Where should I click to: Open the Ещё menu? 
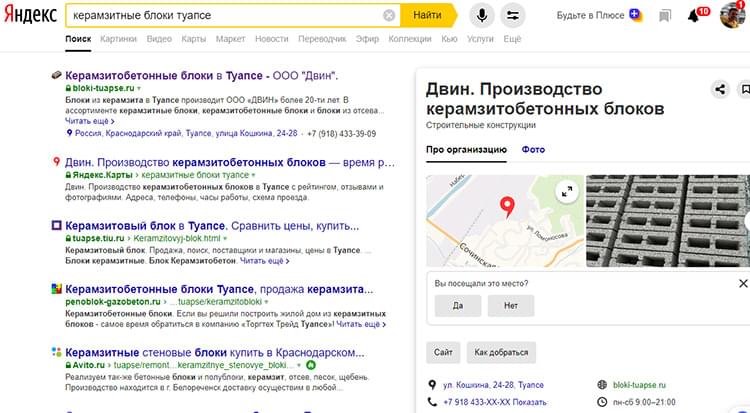pyautogui.click(x=512, y=39)
